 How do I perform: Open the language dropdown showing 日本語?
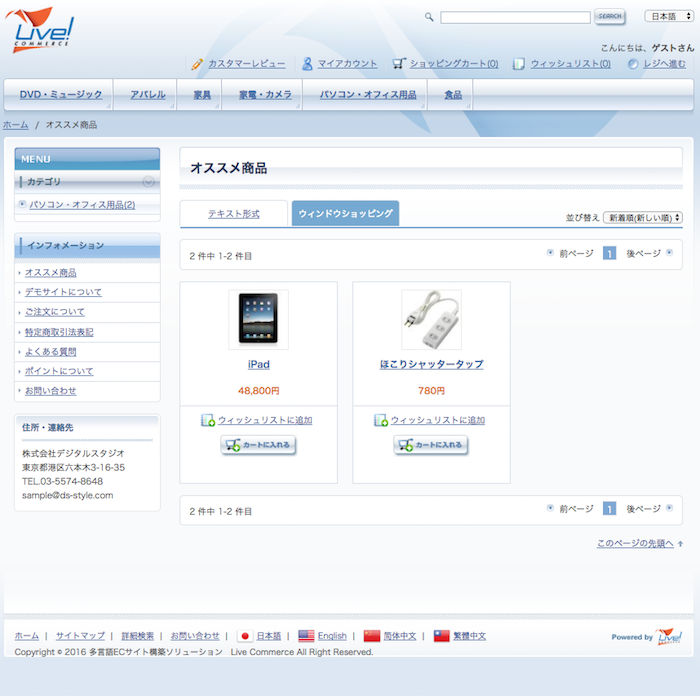(x=665, y=16)
